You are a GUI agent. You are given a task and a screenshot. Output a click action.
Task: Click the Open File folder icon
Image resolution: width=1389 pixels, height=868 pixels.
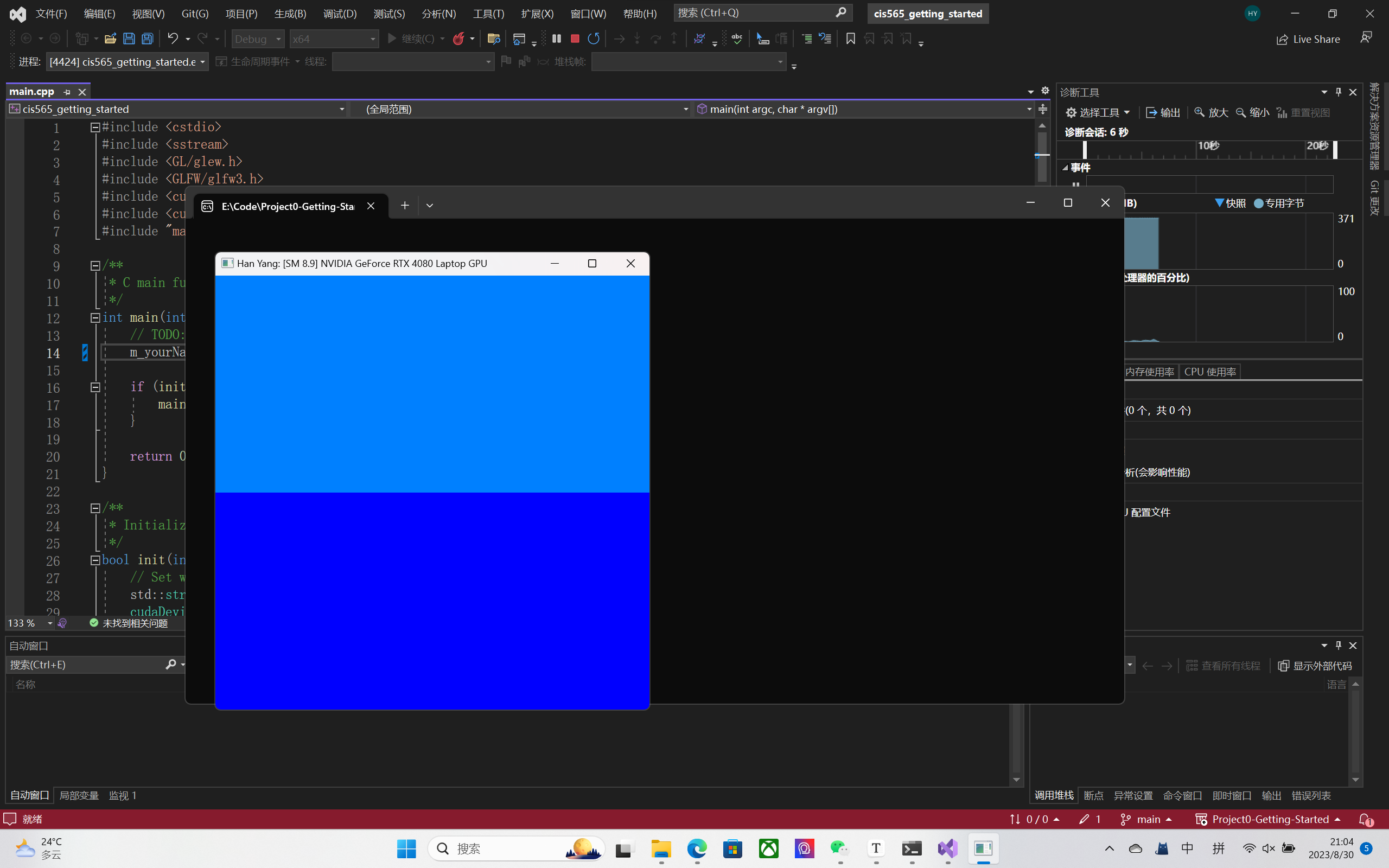click(x=110, y=39)
